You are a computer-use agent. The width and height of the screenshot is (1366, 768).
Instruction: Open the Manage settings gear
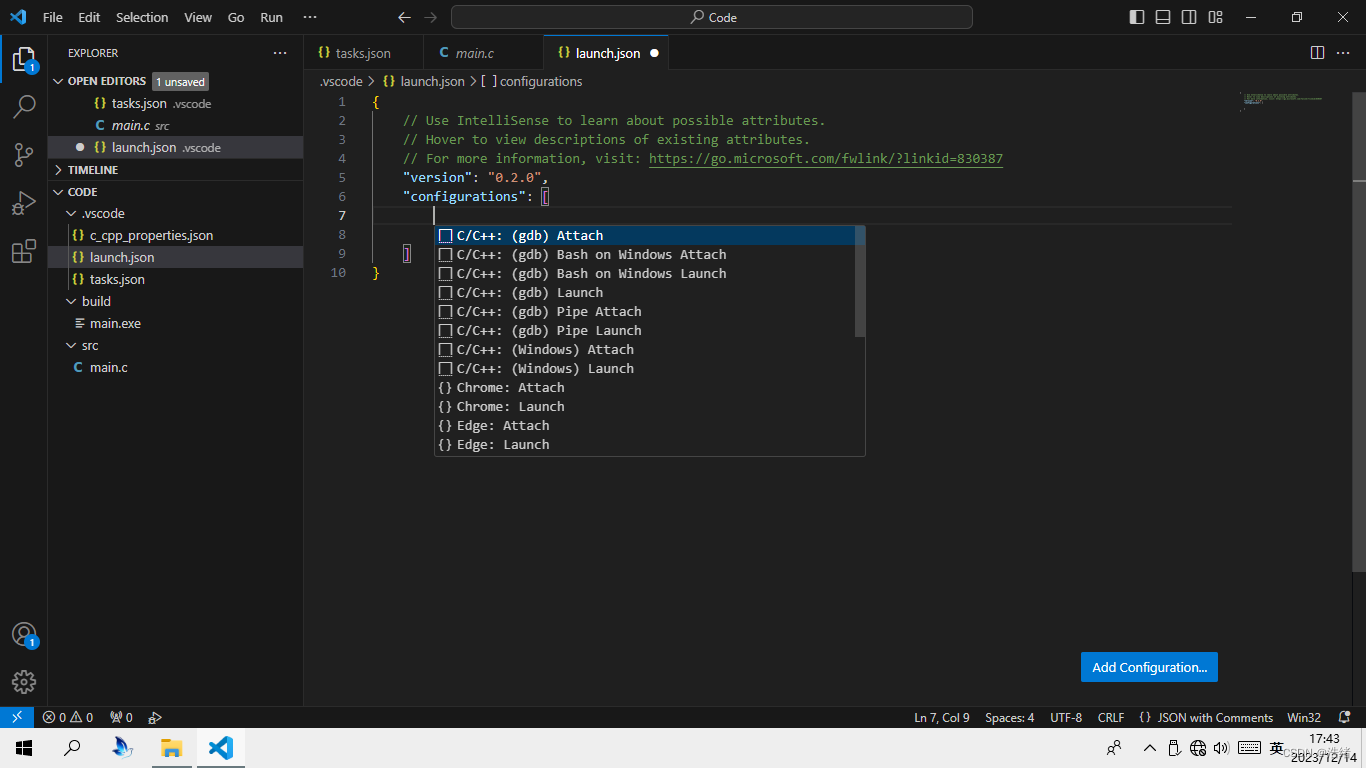(x=24, y=682)
